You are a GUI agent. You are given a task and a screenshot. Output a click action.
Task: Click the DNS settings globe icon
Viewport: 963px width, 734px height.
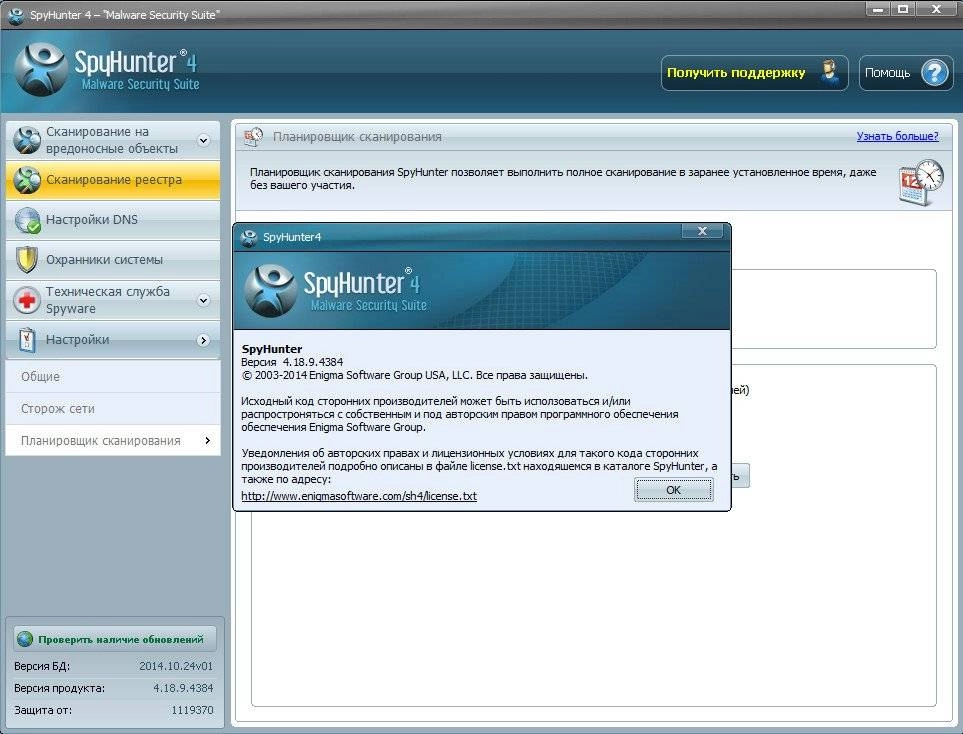point(27,221)
